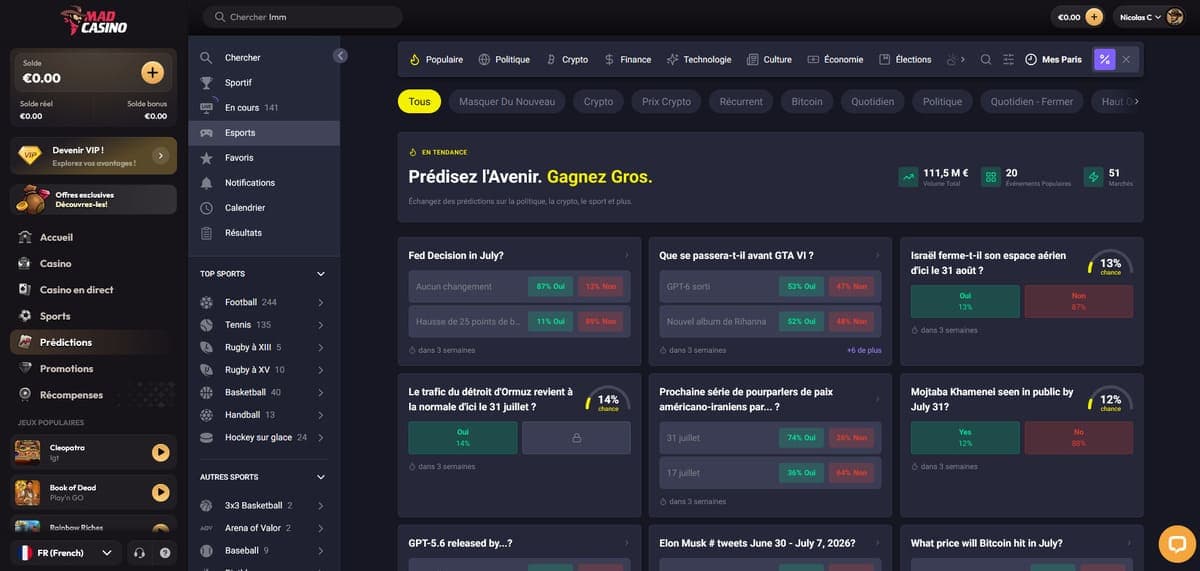1200x571 pixels.
Task: Expand Devenir VIP banner arrow
Action: pyautogui.click(x=160, y=156)
